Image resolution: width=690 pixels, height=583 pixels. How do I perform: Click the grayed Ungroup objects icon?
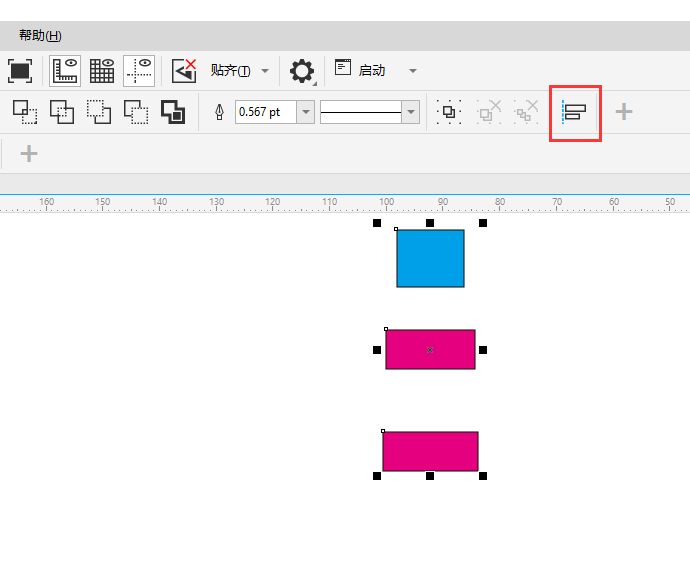tap(489, 112)
